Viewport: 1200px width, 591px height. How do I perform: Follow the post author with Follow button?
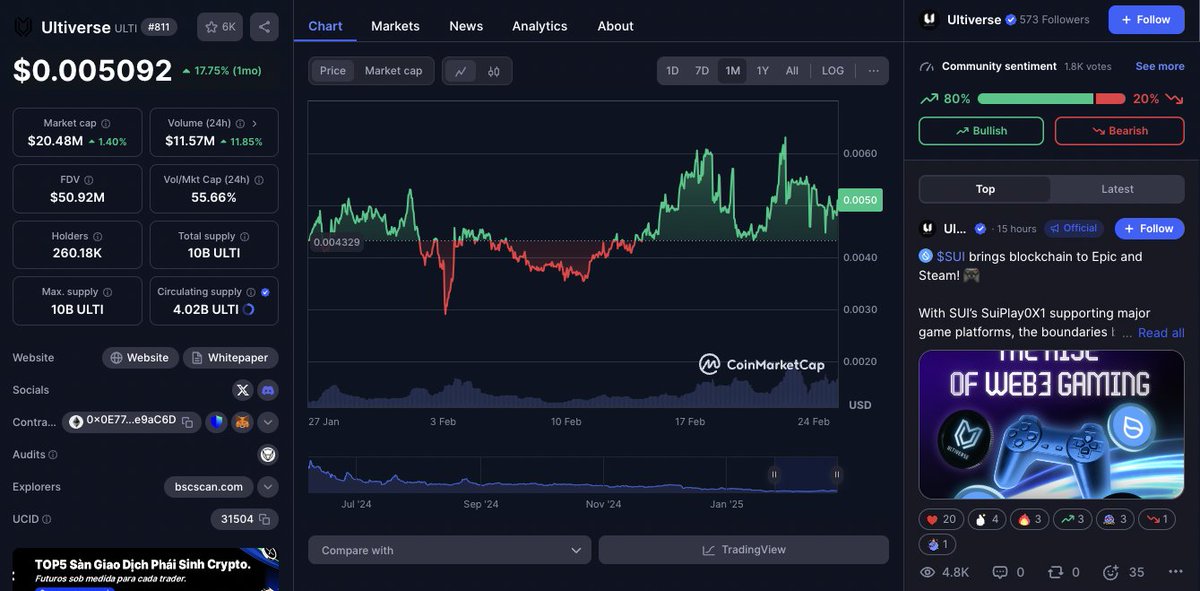pyautogui.click(x=1149, y=229)
